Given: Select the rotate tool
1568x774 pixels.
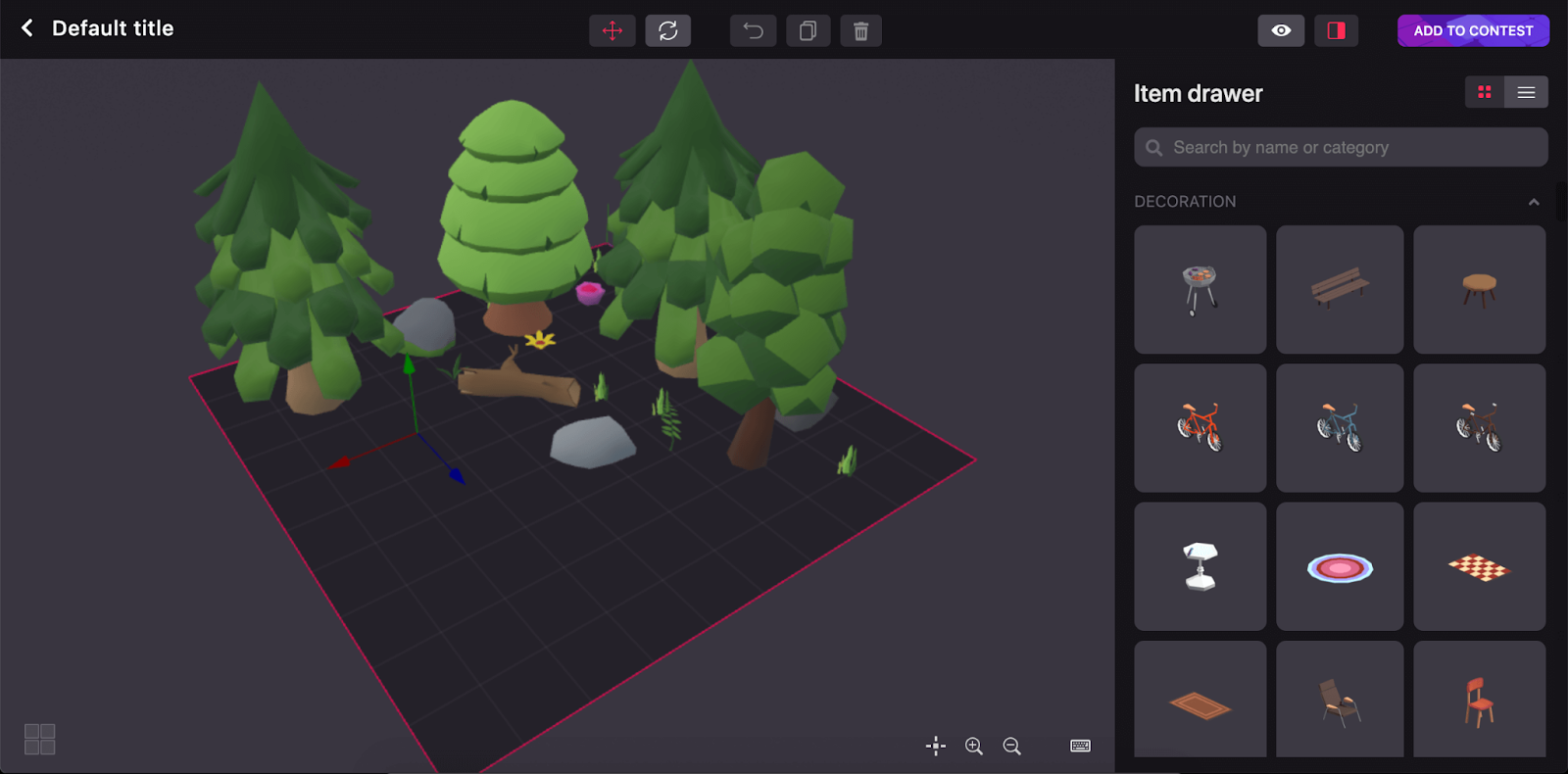Looking at the screenshot, I should pyautogui.click(x=668, y=30).
